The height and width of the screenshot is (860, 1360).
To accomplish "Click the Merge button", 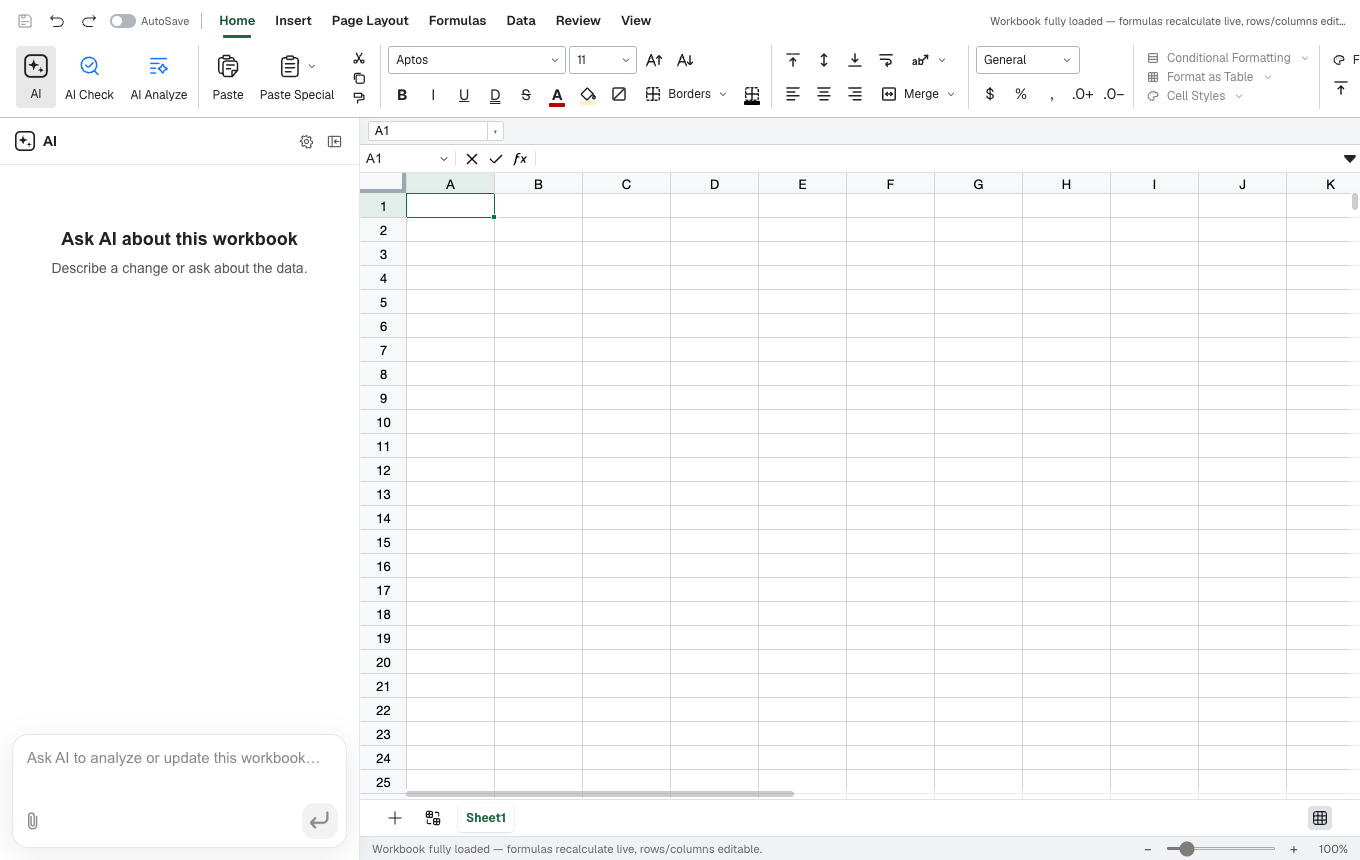I will 909,94.
